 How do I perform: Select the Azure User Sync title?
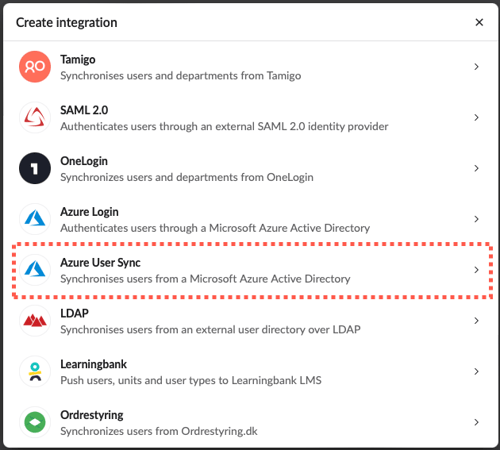(x=100, y=263)
